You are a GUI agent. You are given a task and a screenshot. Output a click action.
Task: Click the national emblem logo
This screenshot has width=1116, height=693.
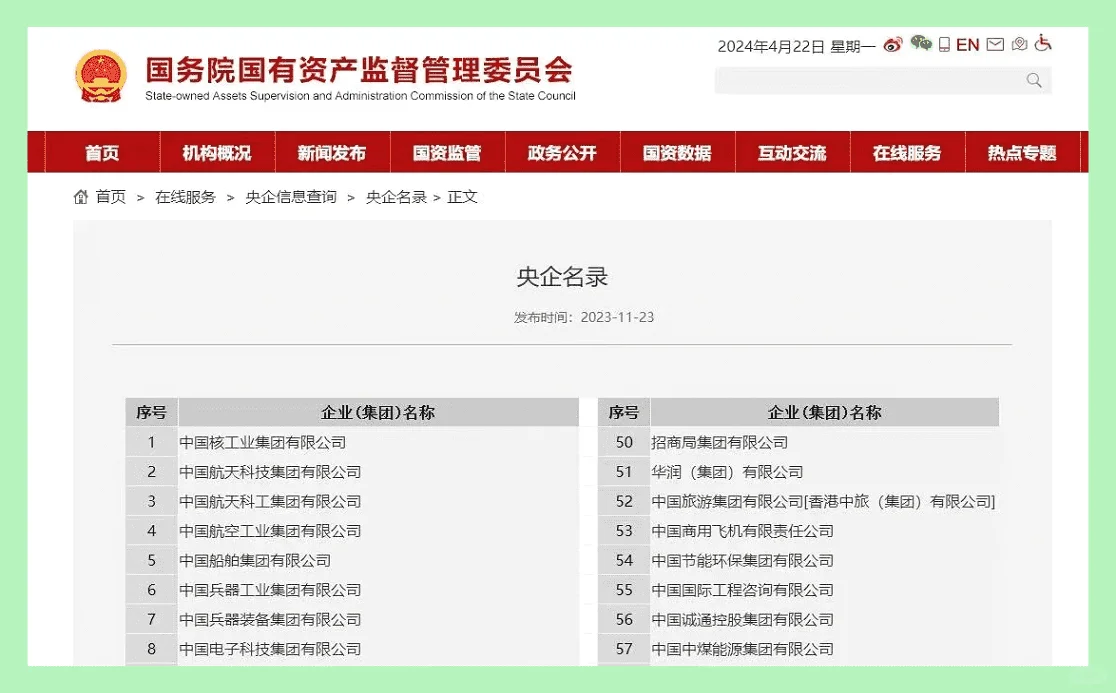click(101, 76)
